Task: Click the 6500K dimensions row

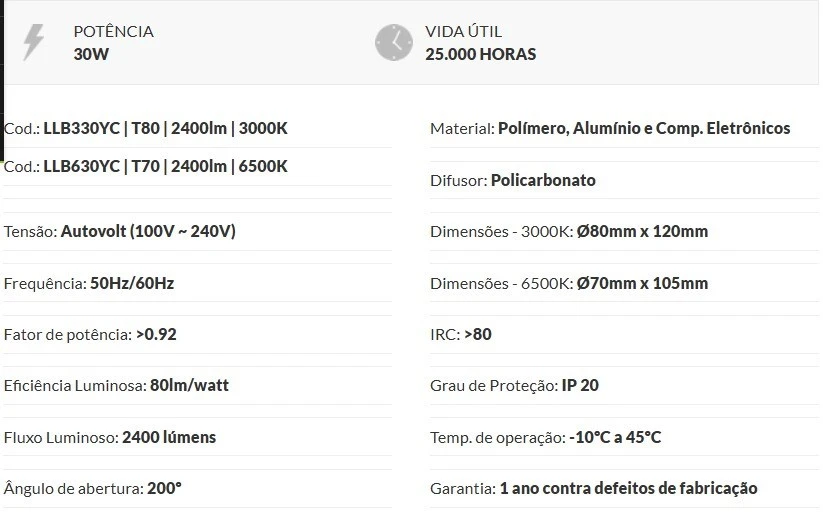Action: point(568,283)
